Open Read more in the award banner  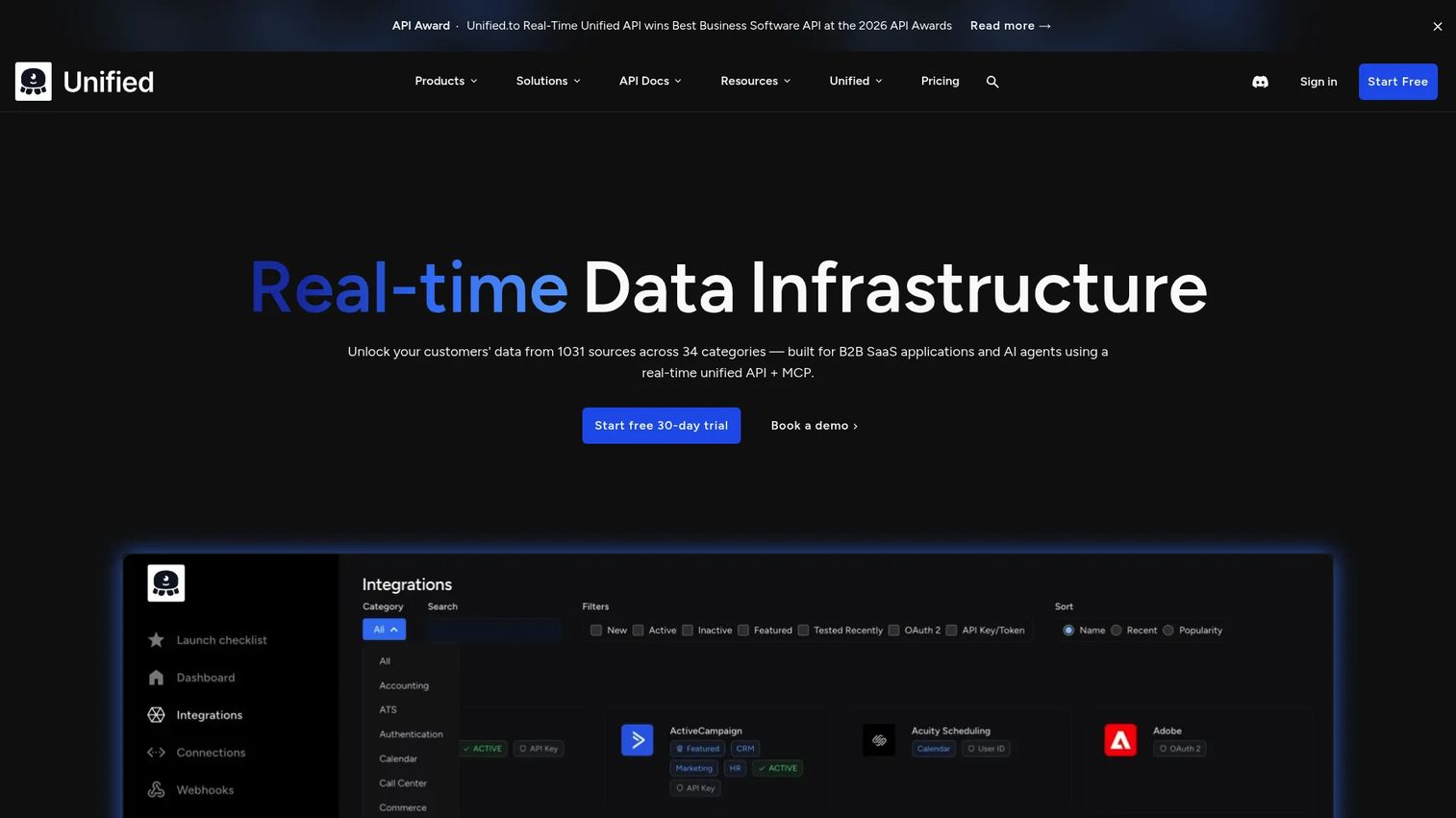pyautogui.click(x=1011, y=26)
